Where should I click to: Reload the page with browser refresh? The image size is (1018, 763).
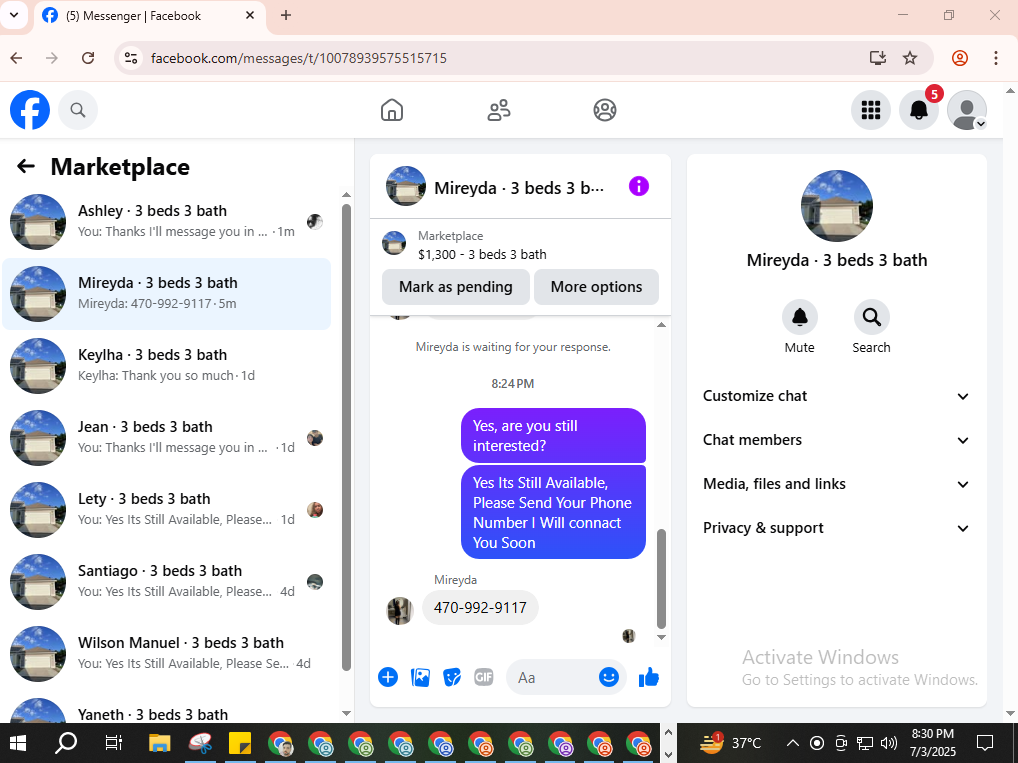tap(88, 58)
